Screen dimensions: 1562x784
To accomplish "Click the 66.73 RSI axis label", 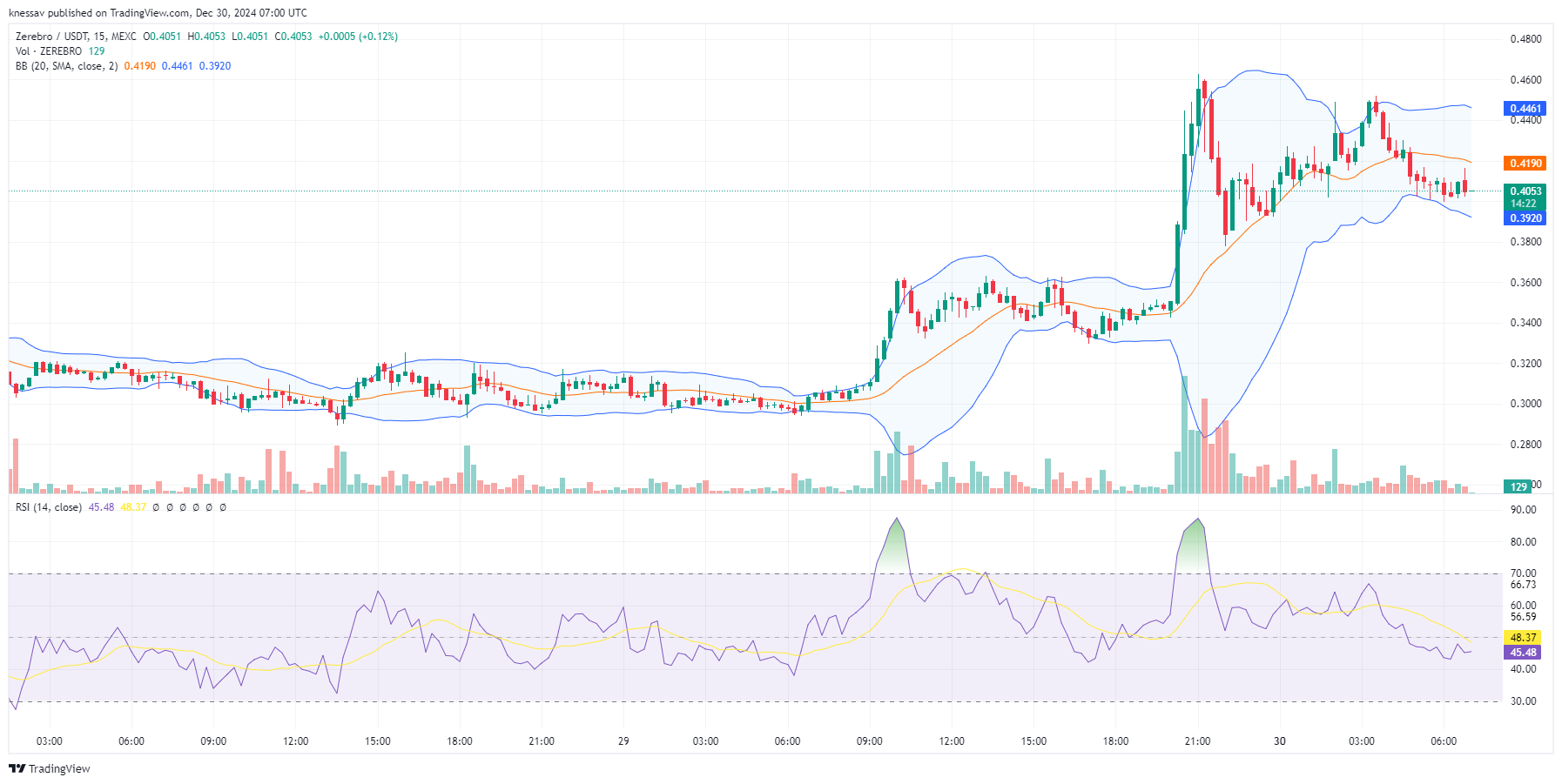I will pyautogui.click(x=1523, y=585).
